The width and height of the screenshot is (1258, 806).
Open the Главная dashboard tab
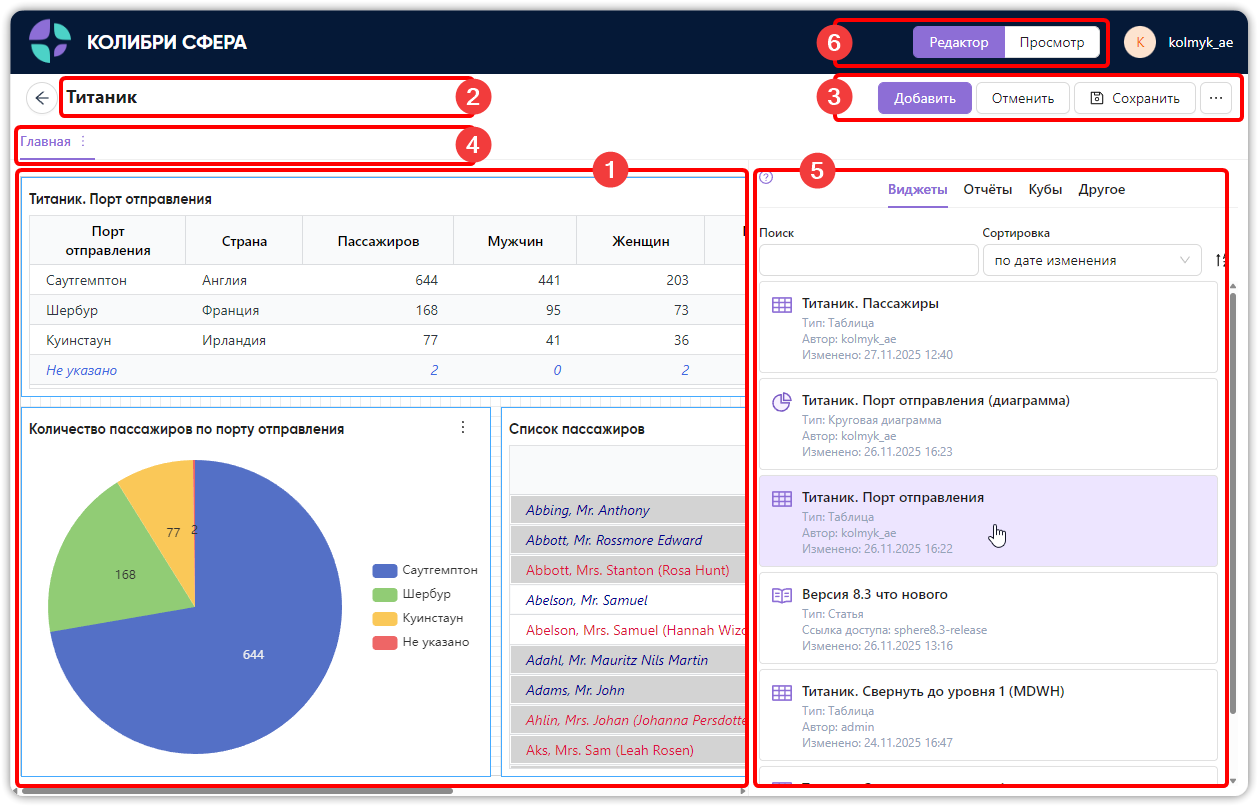pos(46,142)
